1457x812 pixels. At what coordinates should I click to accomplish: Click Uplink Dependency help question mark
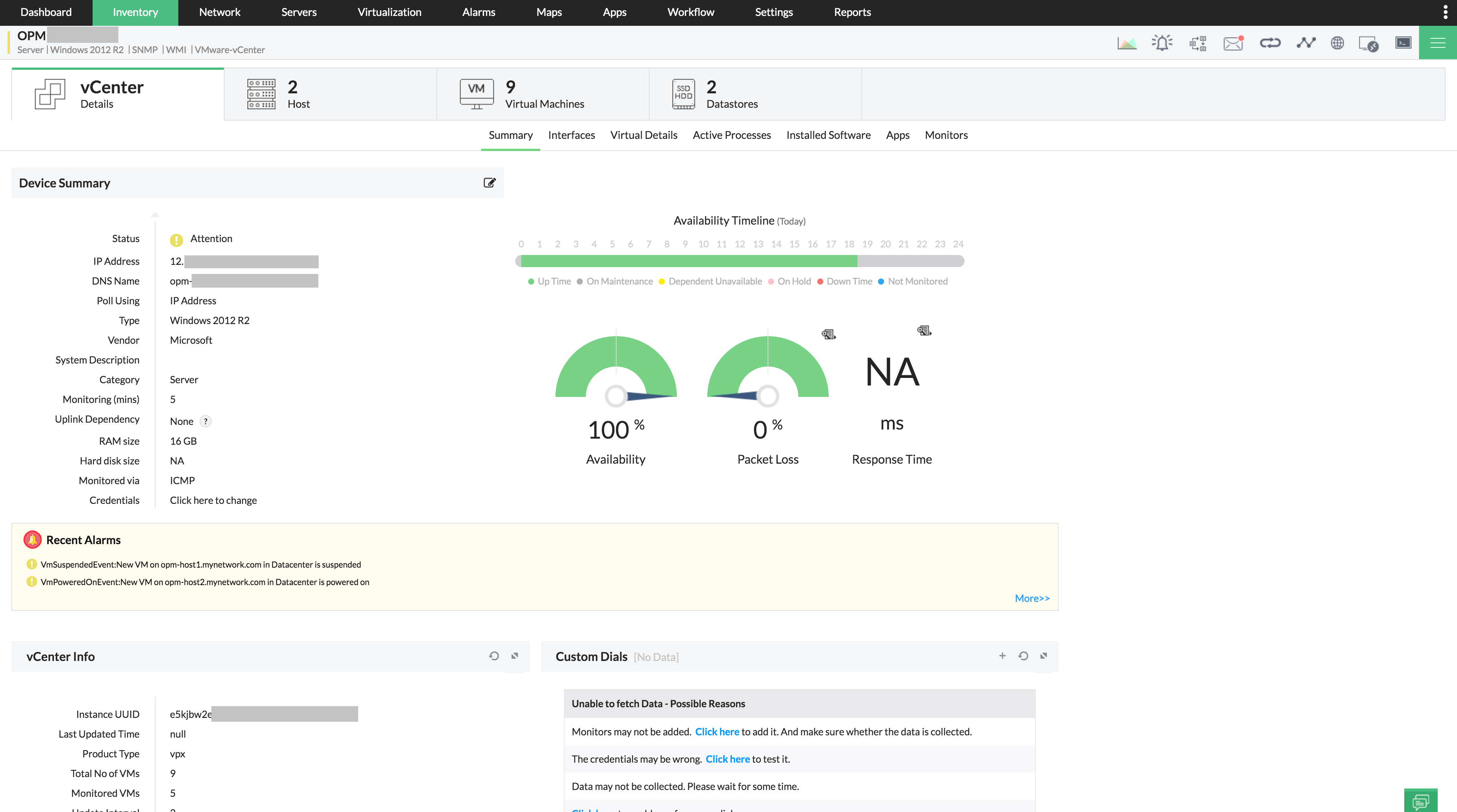pos(206,421)
